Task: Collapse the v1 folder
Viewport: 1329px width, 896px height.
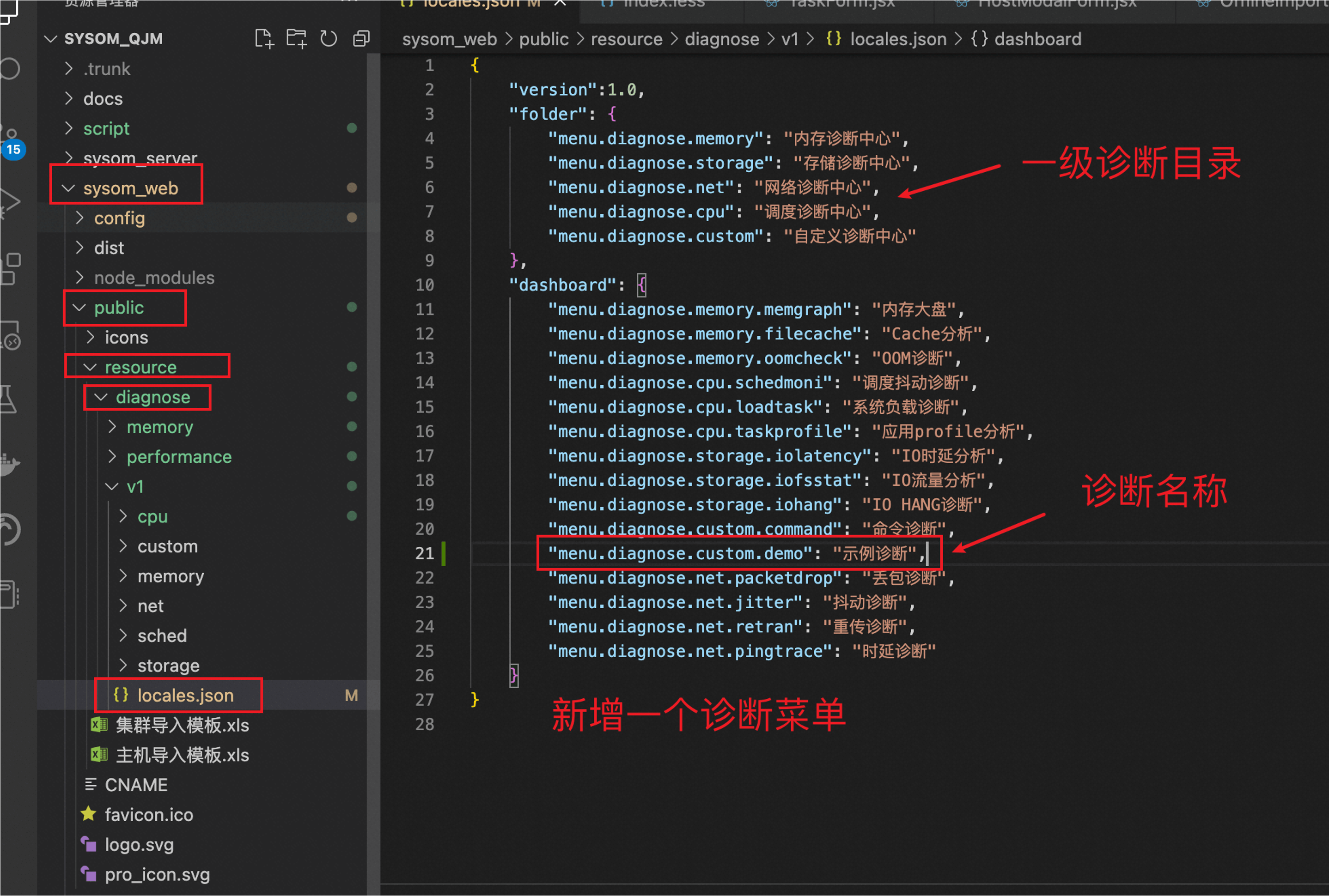Action: click(112, 486)
